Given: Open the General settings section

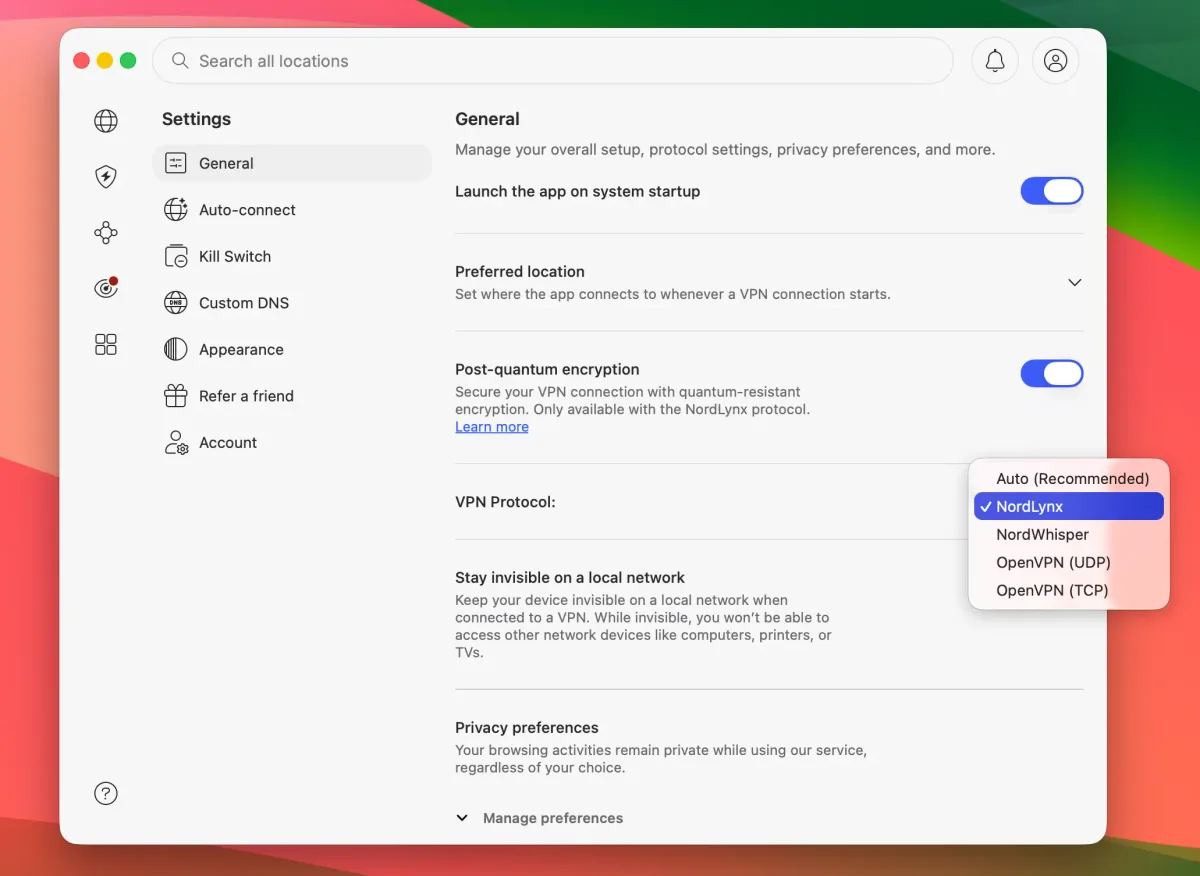Looking at the screenshot, I should 292,163.
